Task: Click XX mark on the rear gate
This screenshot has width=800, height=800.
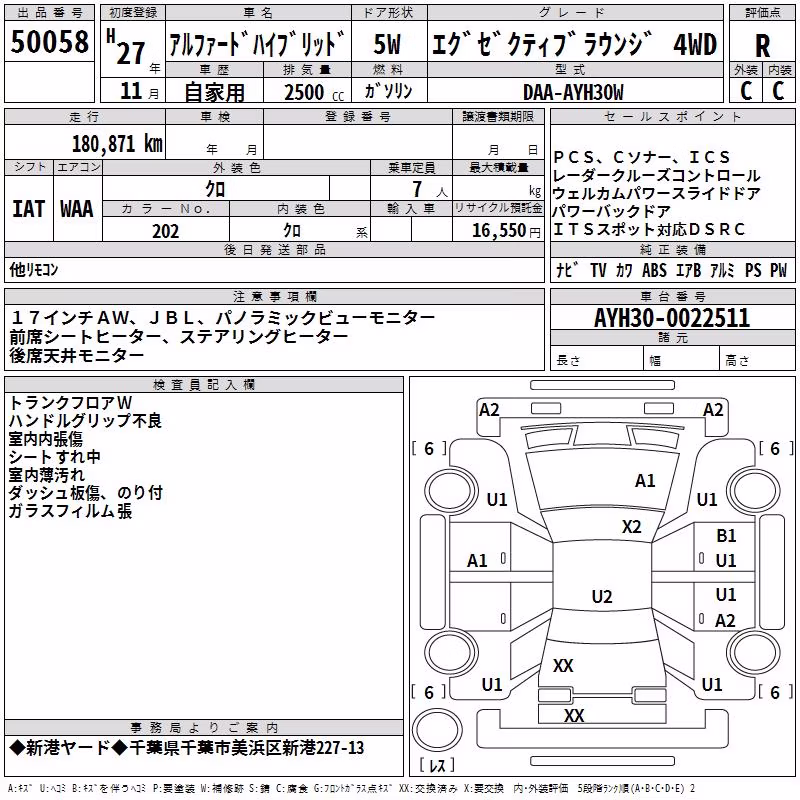Action: coord(563,665)
